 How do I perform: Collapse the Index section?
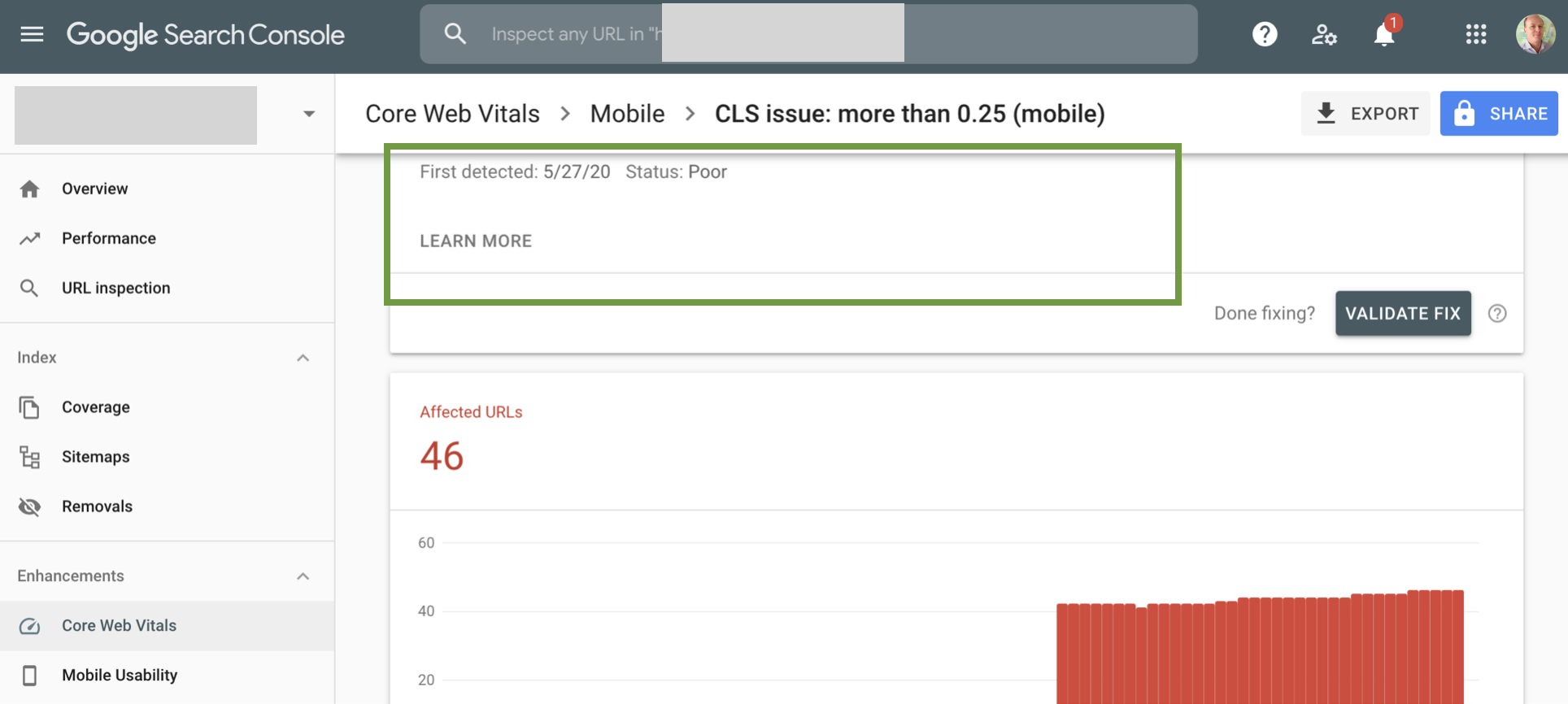pos(303,358)
